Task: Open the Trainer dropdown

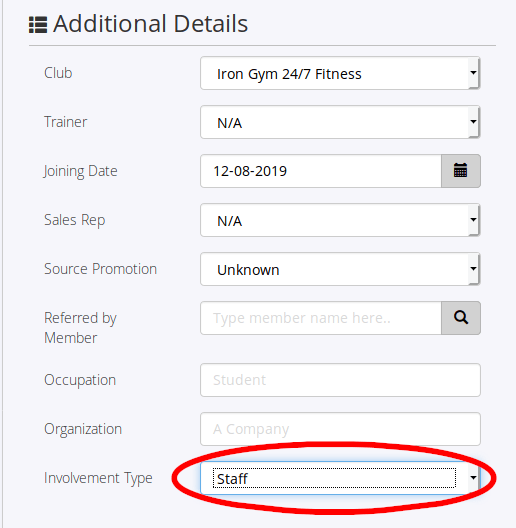Action: (340, 122)
